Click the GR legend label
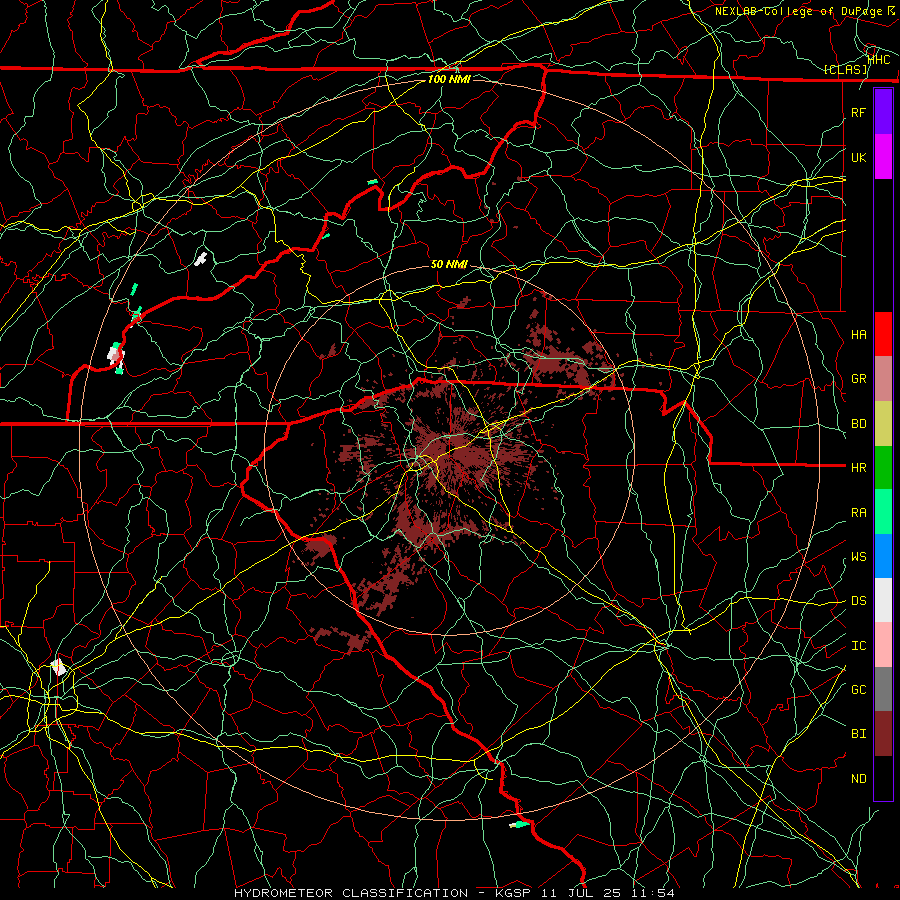 coord(858,379)
